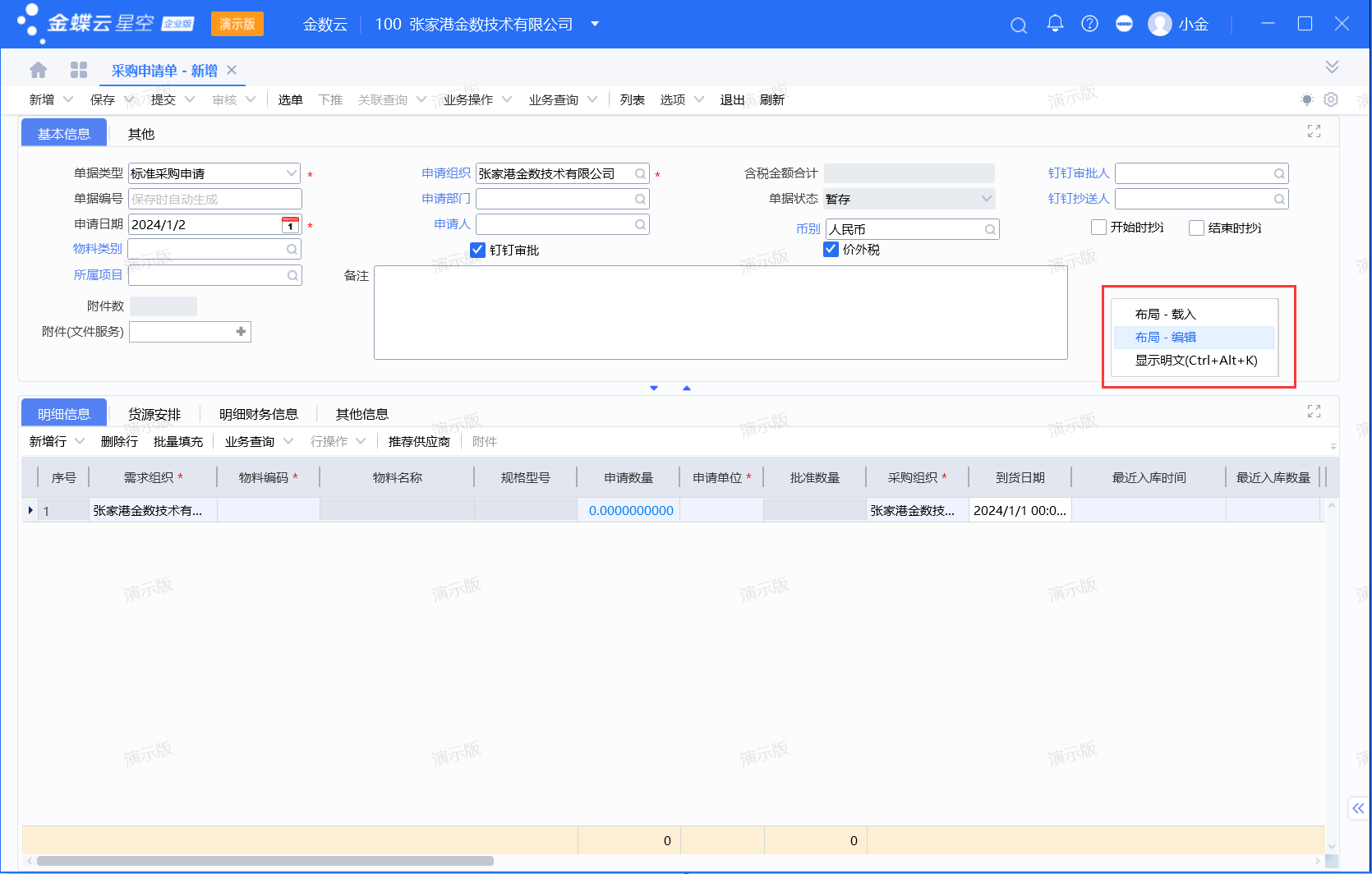Click the 选单 toolbar button
The height and width of the screenshot is (874, 1372).
coord(290,99)
